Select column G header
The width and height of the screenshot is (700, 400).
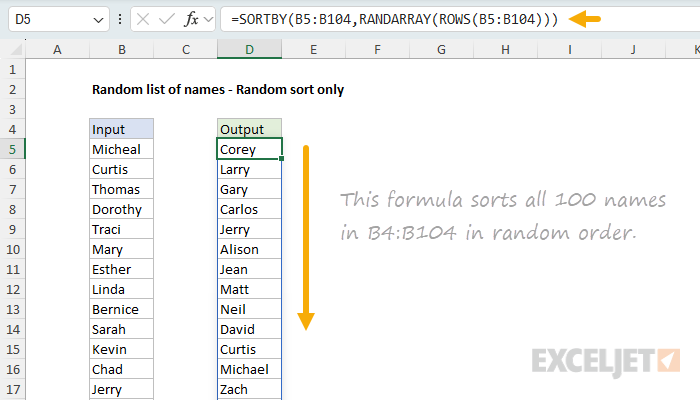coord(442,49)
